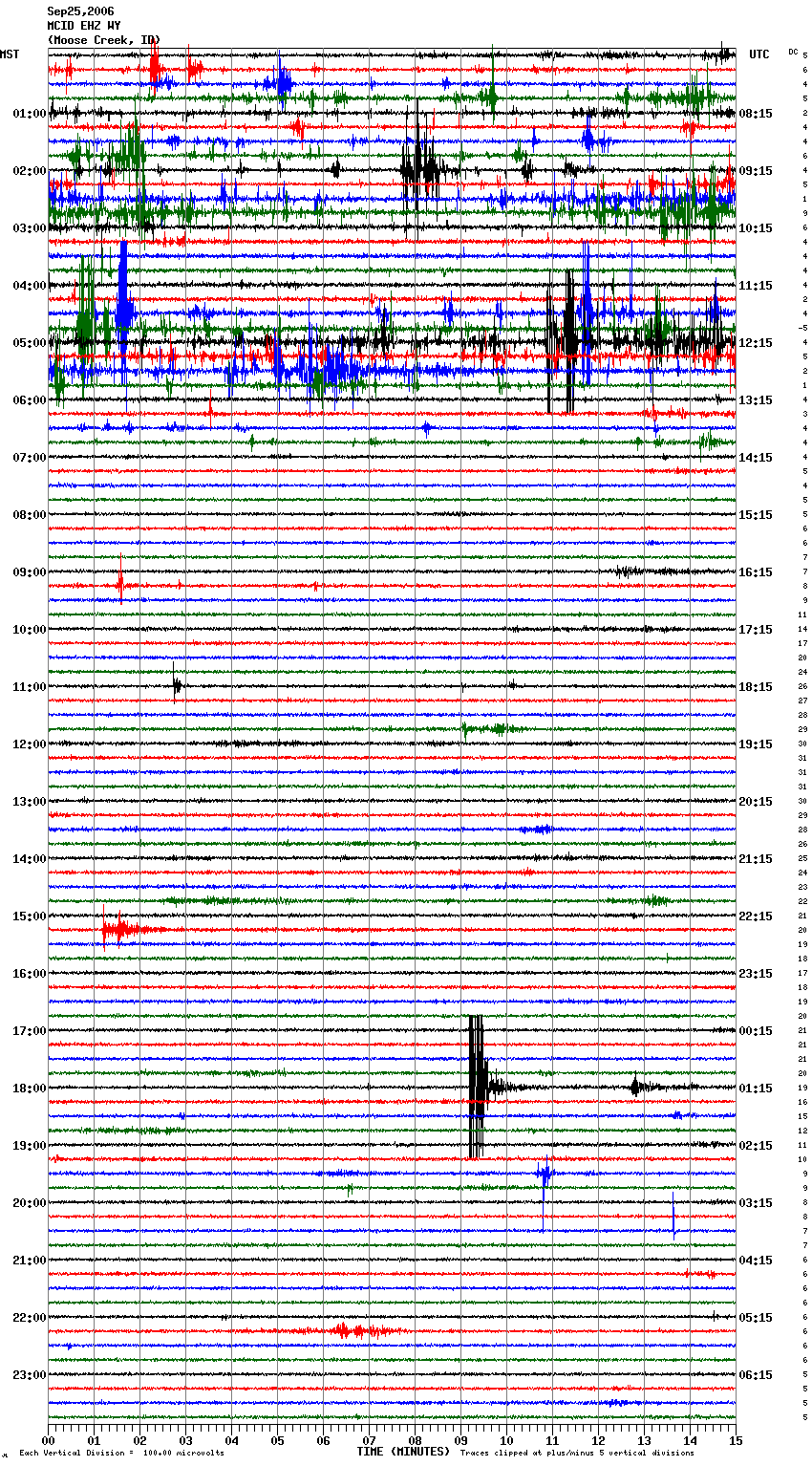Select the 22:00 MST time label
The height and width of the screenshot is (1466, 812).
(29, 1318)
